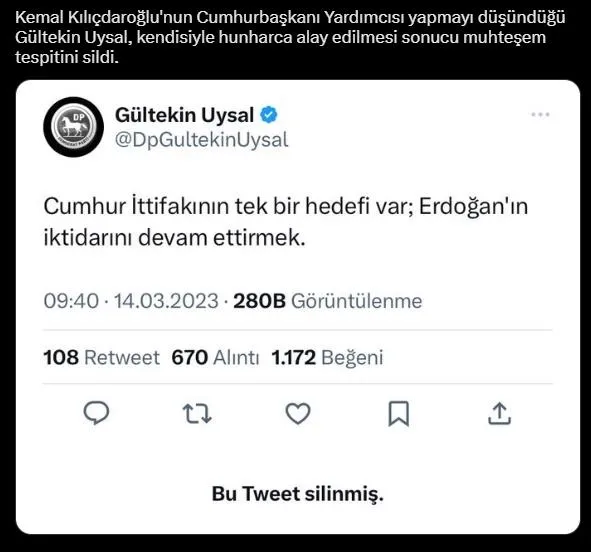Viewport: 591px width, 552px height.
Task: Click "tespitini sildi." at the caption's end
Action: pos(67,57)
